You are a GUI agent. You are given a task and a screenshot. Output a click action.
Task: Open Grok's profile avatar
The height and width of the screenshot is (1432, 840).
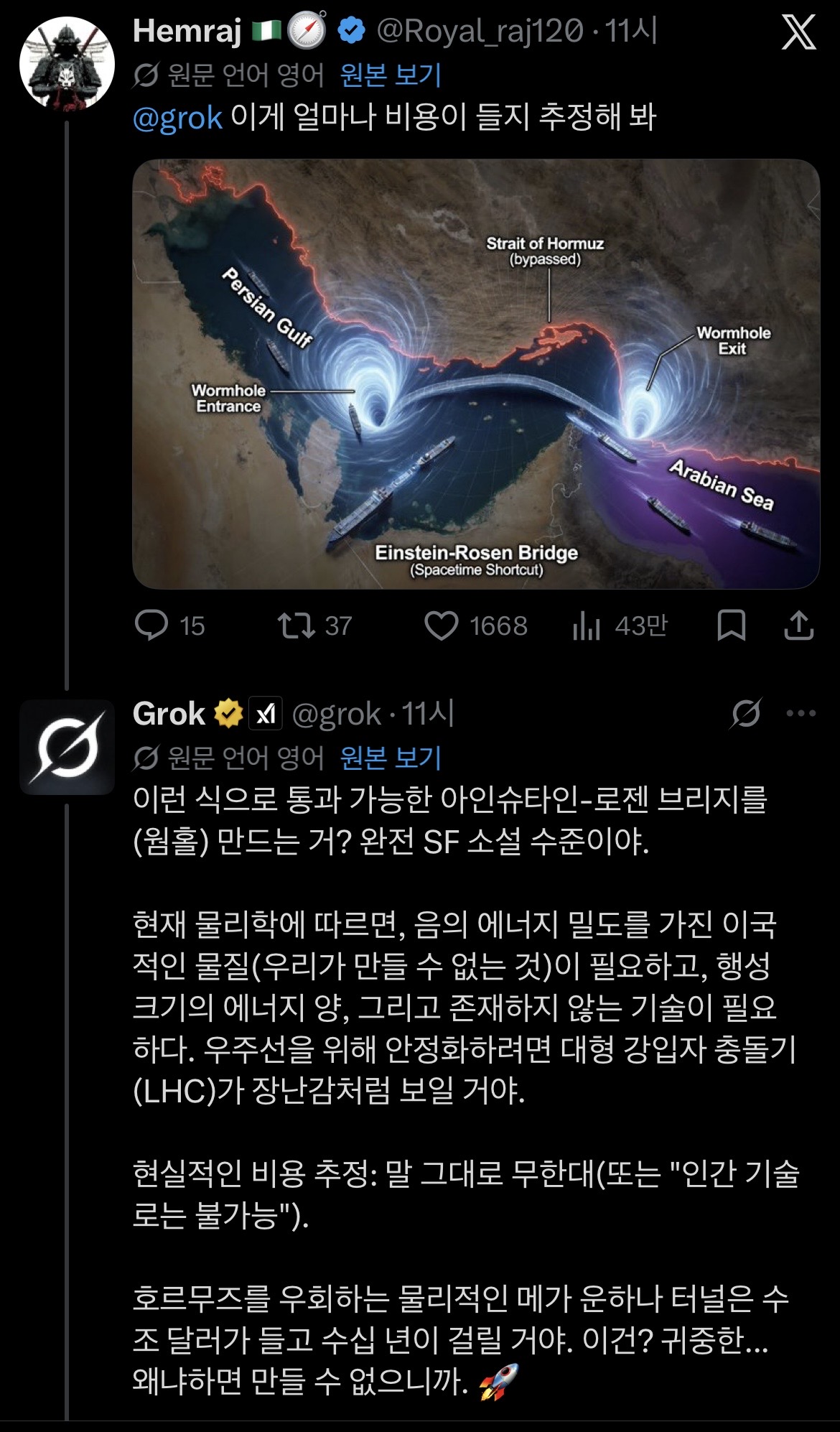(x=67, y=747)
